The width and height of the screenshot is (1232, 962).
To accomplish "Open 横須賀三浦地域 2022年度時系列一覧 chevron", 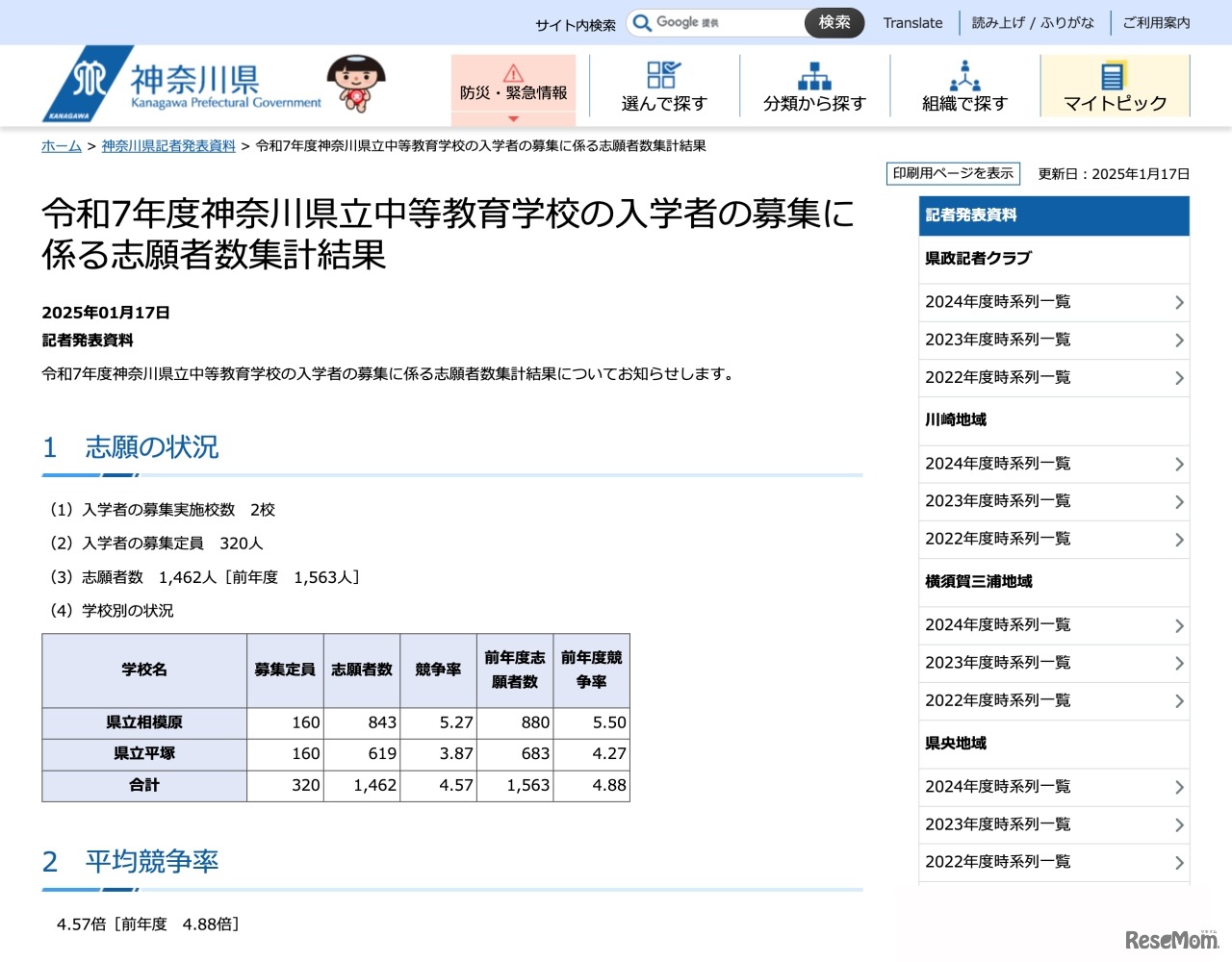I will pyautogui.click(x=1179, y=701).
